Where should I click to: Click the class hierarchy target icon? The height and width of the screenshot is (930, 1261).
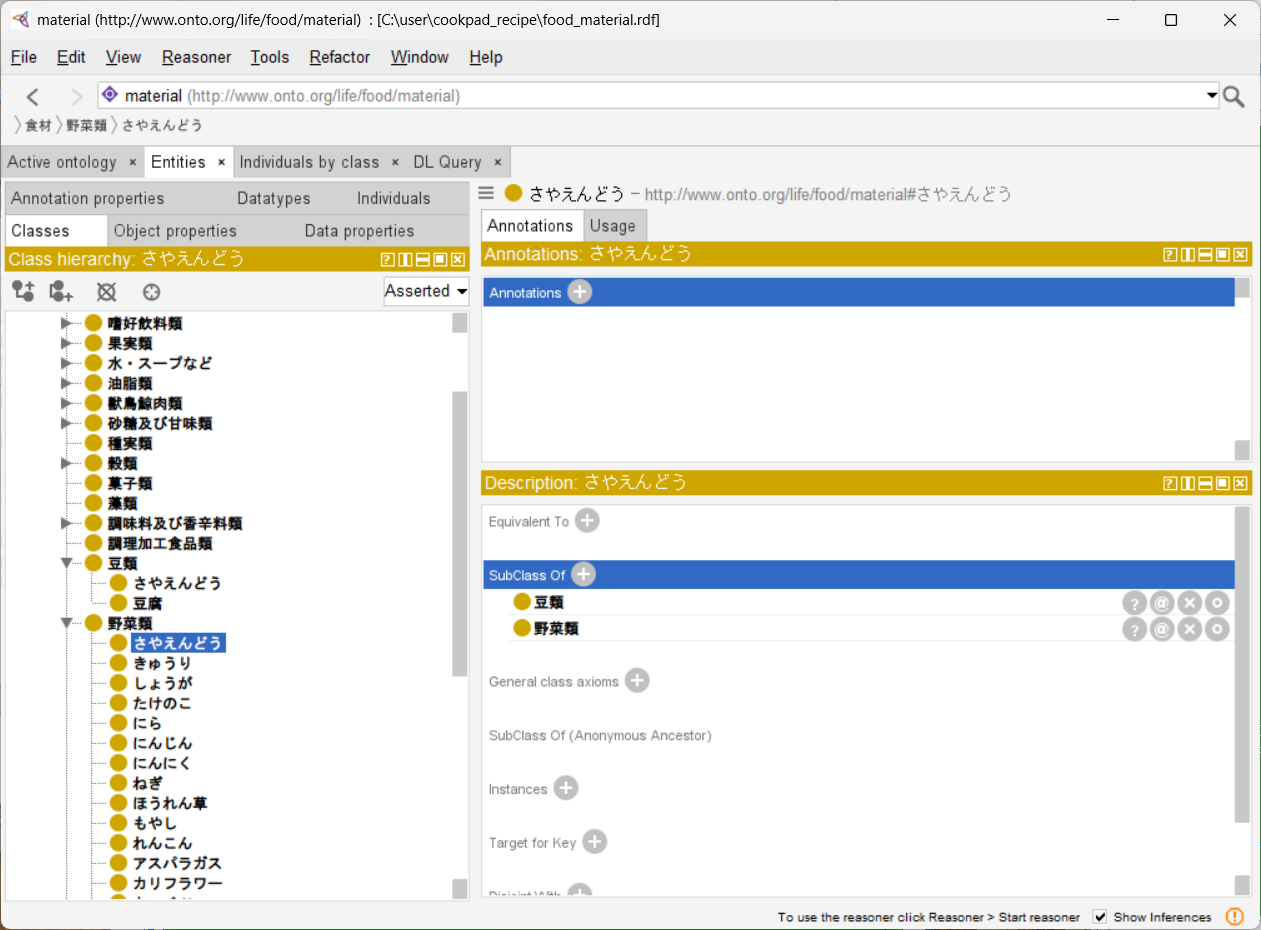(x=151, y=292)
